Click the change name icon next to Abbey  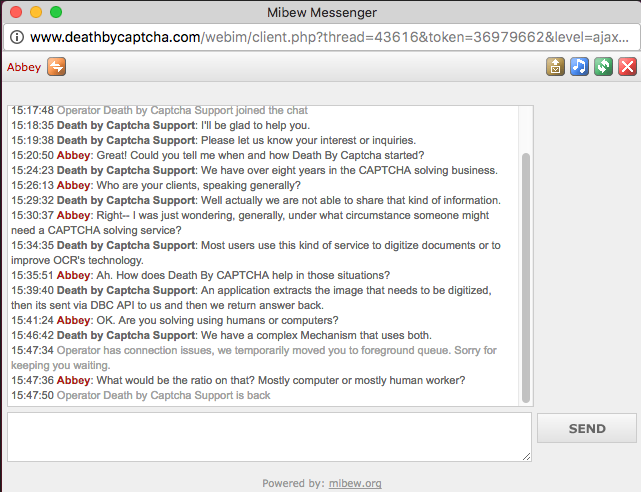tap(56, 67)
